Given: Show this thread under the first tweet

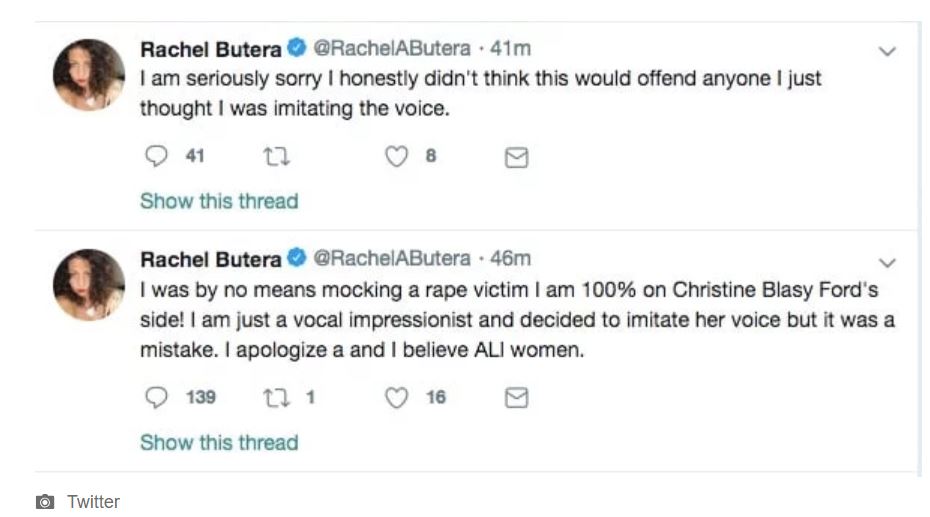Looking at the screenshot, I should (219, 201).
